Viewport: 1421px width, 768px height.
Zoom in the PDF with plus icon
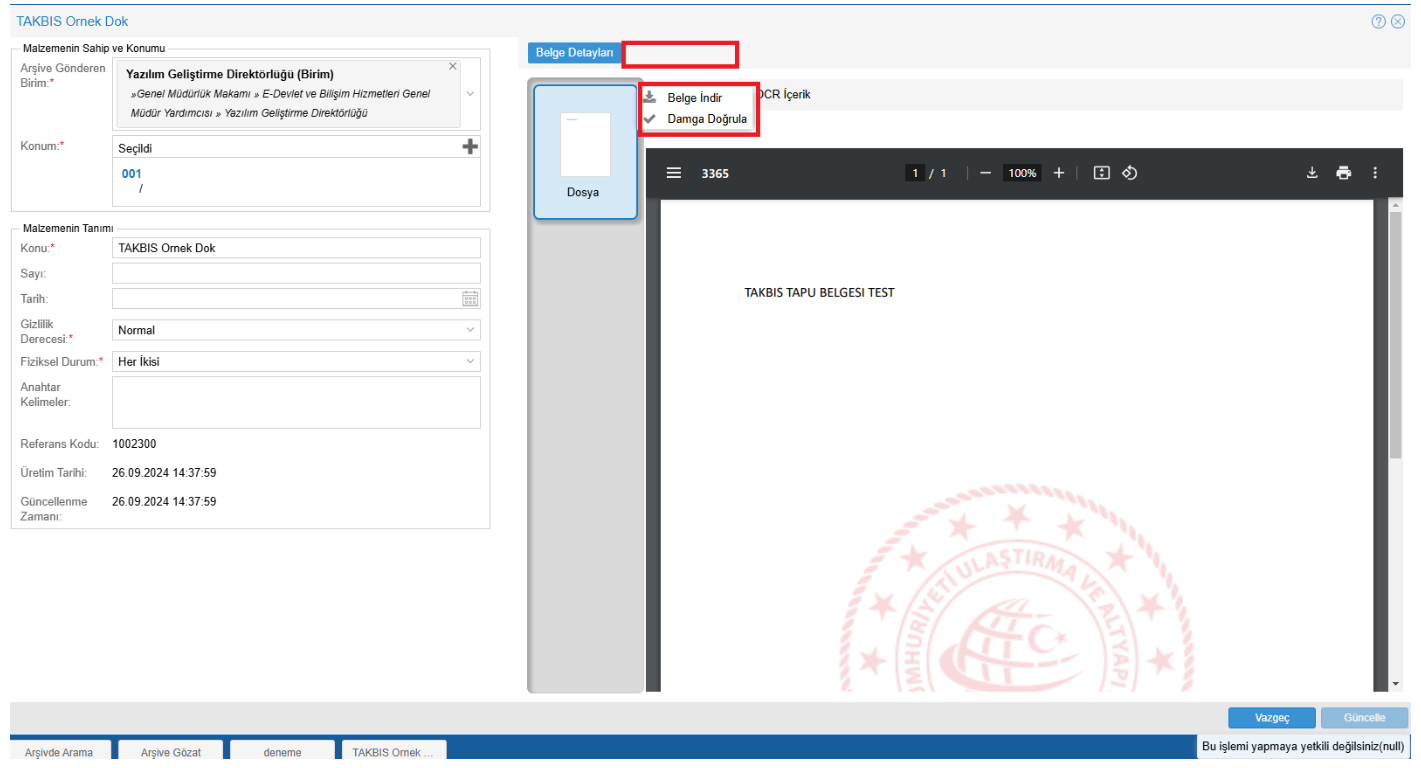point(1059,173)
